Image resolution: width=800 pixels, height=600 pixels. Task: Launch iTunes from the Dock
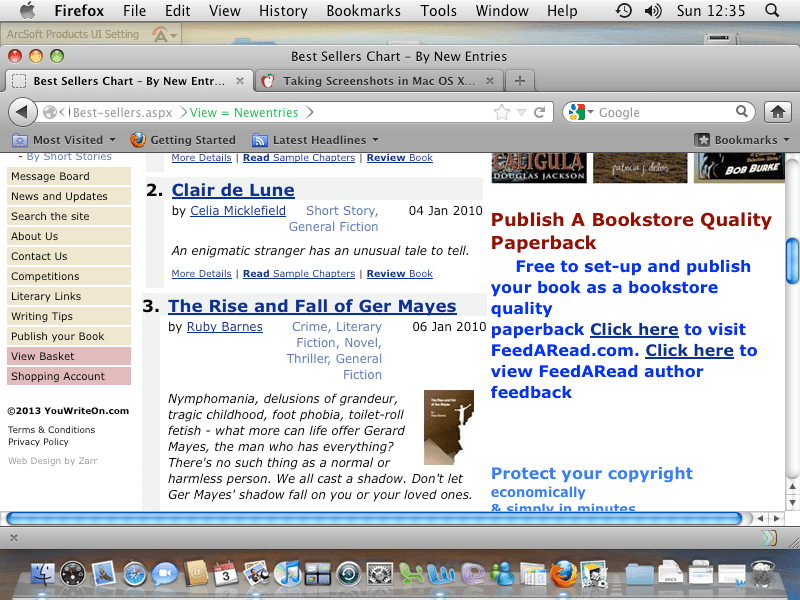tap(287, 573)
